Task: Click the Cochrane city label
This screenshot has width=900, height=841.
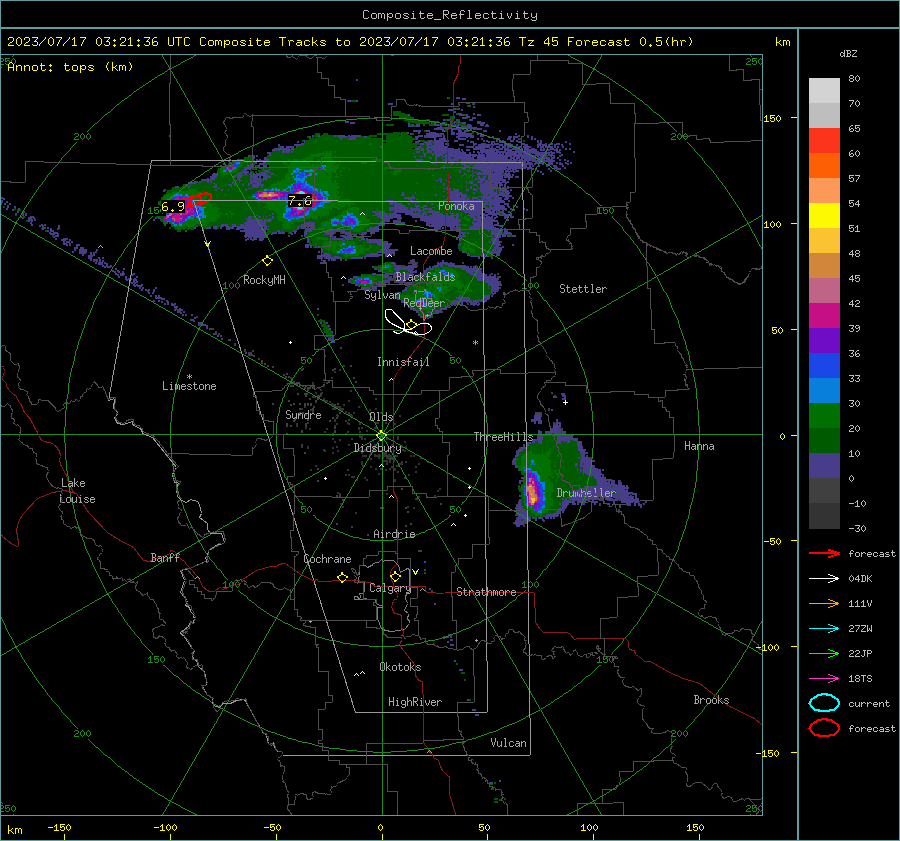Action: (x=327, y=559)
